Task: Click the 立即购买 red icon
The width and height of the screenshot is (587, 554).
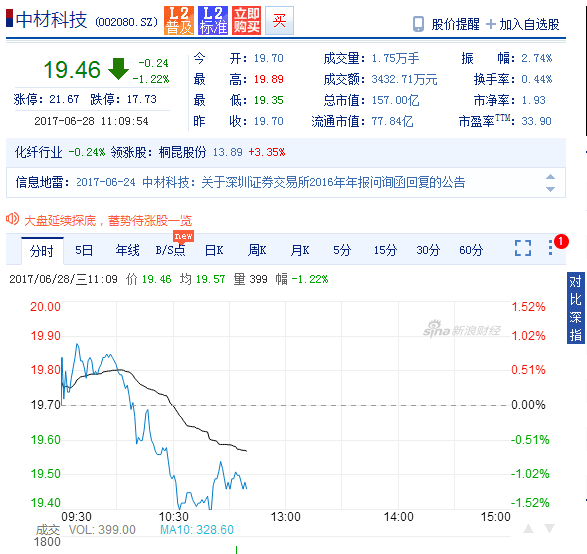Action: point(246,21)
